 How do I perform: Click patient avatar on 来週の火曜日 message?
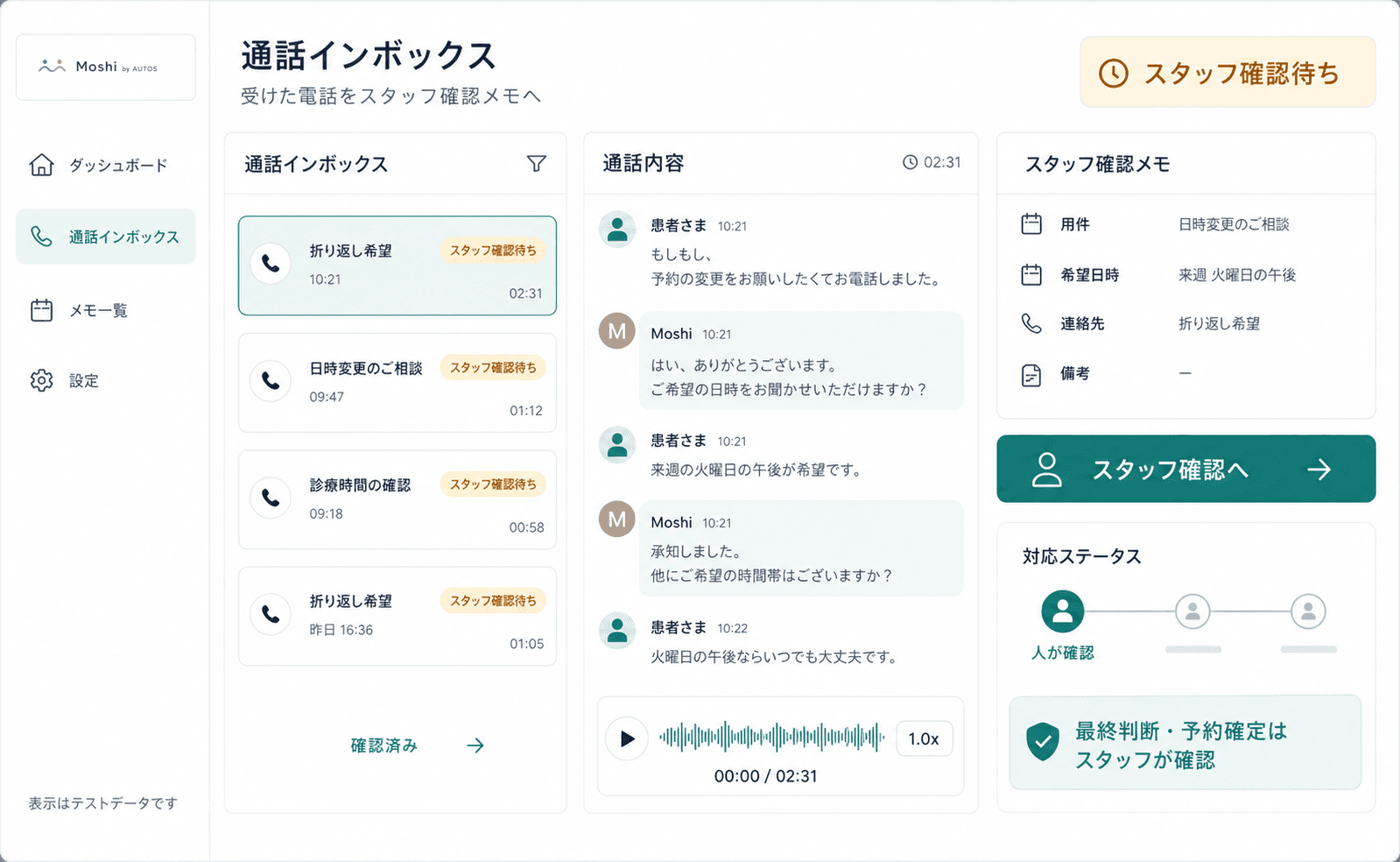click(x=617, y=444)
